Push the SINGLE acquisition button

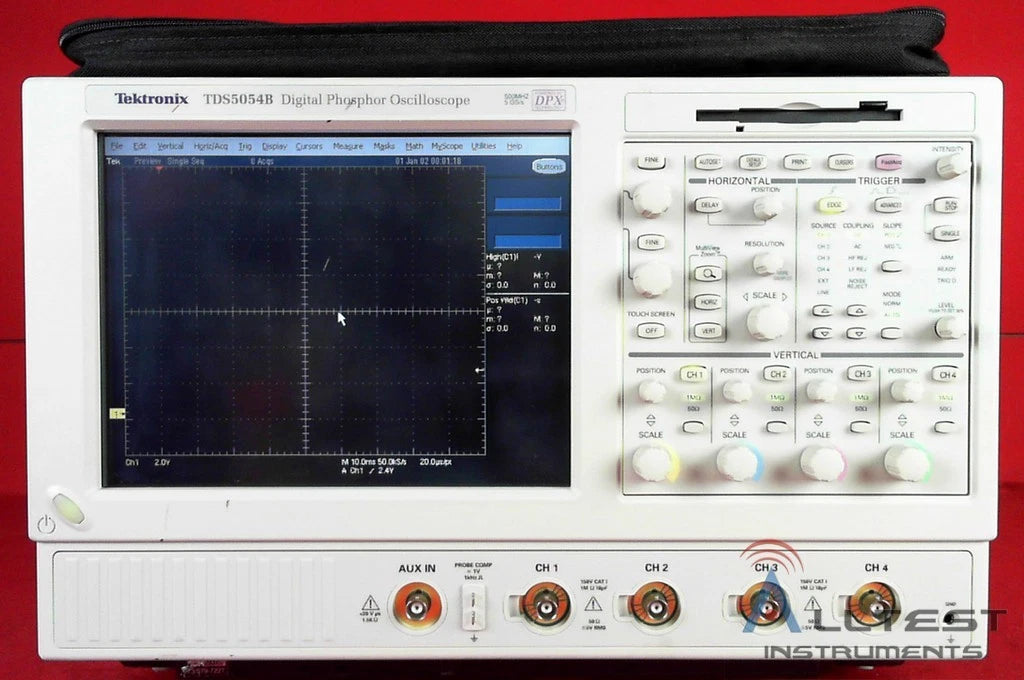point(949,233)
